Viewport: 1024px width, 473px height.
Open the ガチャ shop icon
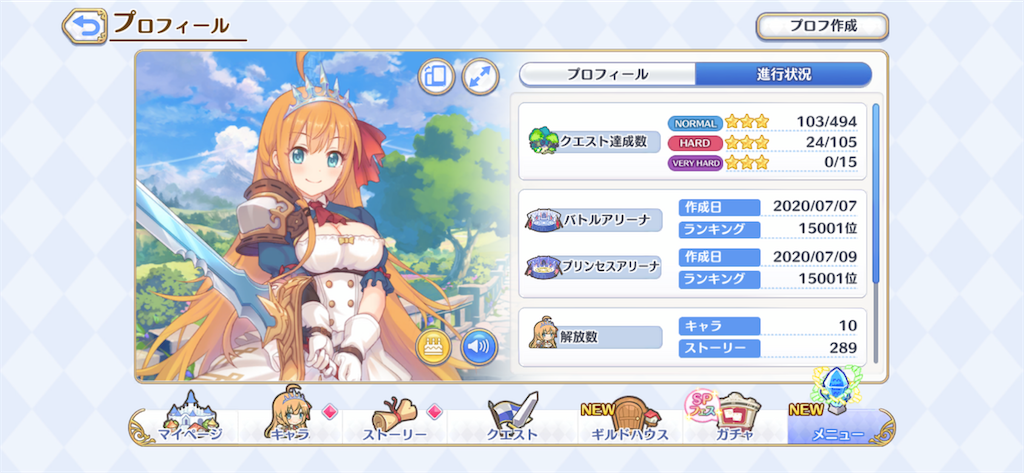click(x=729, y=417)
